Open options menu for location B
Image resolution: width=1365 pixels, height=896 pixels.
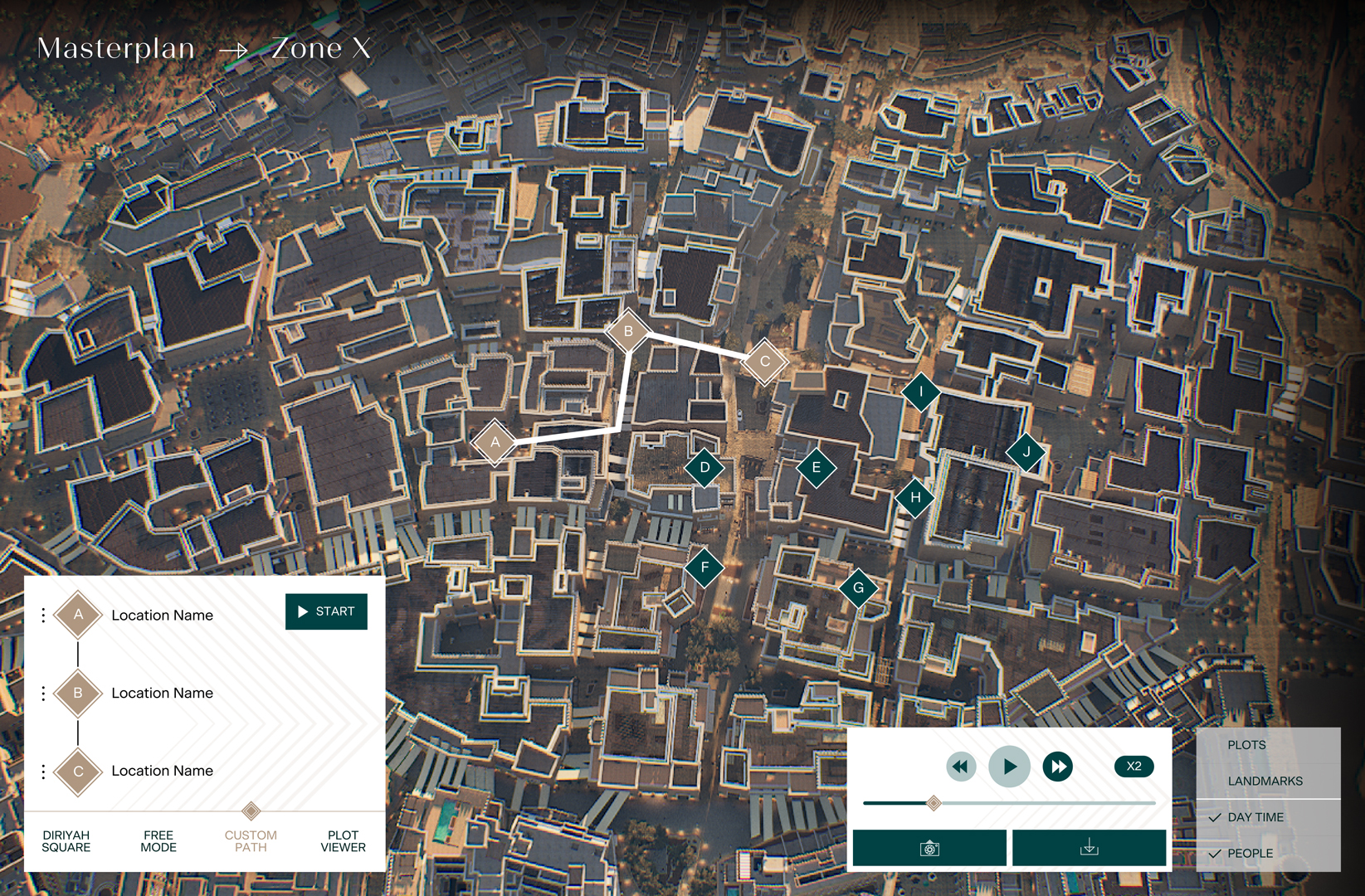click(43, 694)
